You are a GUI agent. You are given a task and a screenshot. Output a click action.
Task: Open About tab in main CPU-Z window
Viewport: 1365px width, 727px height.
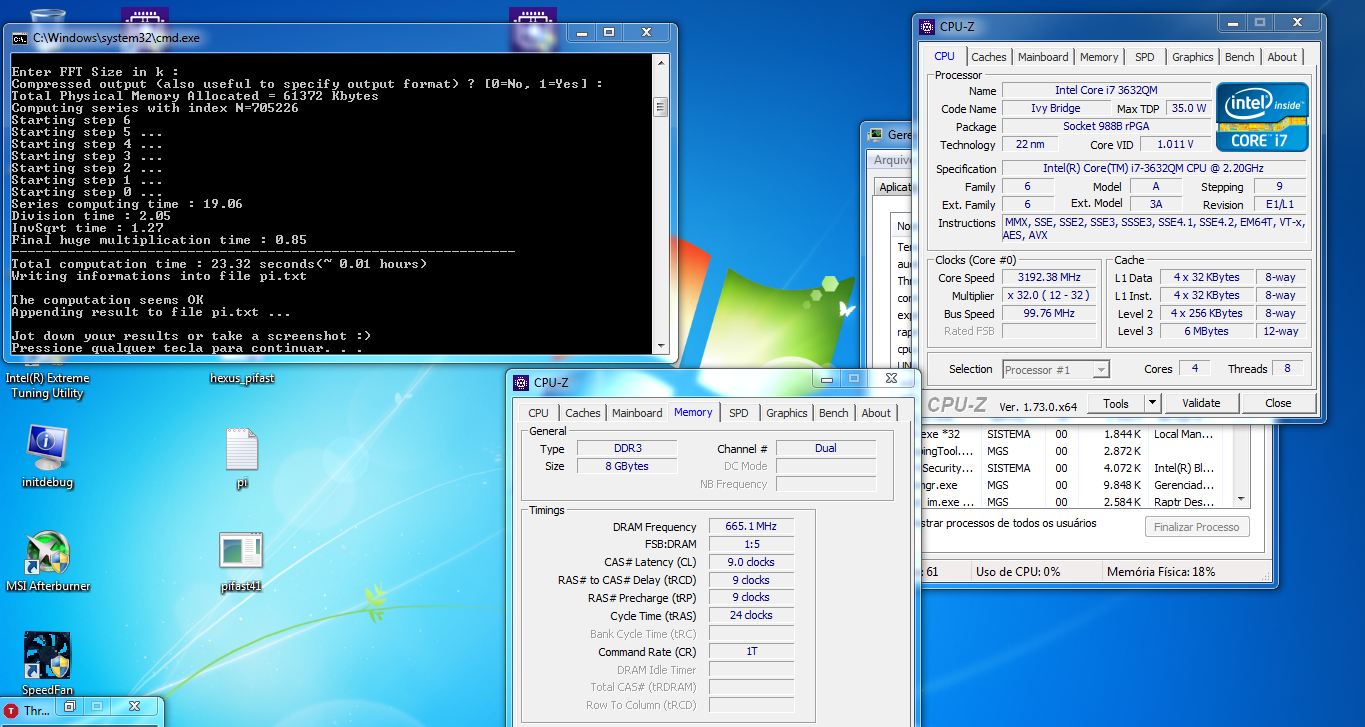pos(1282,57)
